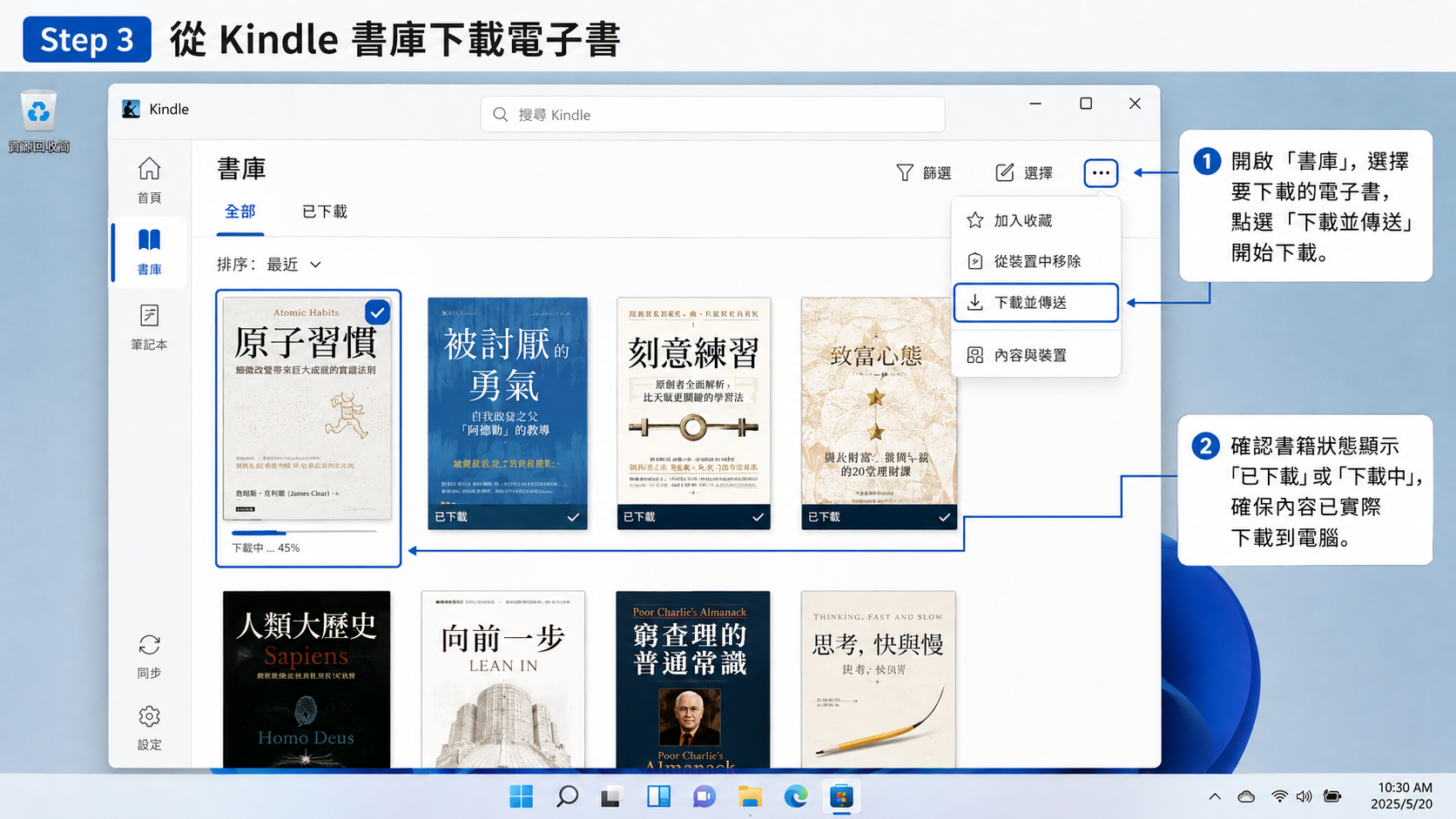Choose 從裝置中移除 menu item
The width and height of the screenshot is (1456, 819).
[x=1035, y=261]
